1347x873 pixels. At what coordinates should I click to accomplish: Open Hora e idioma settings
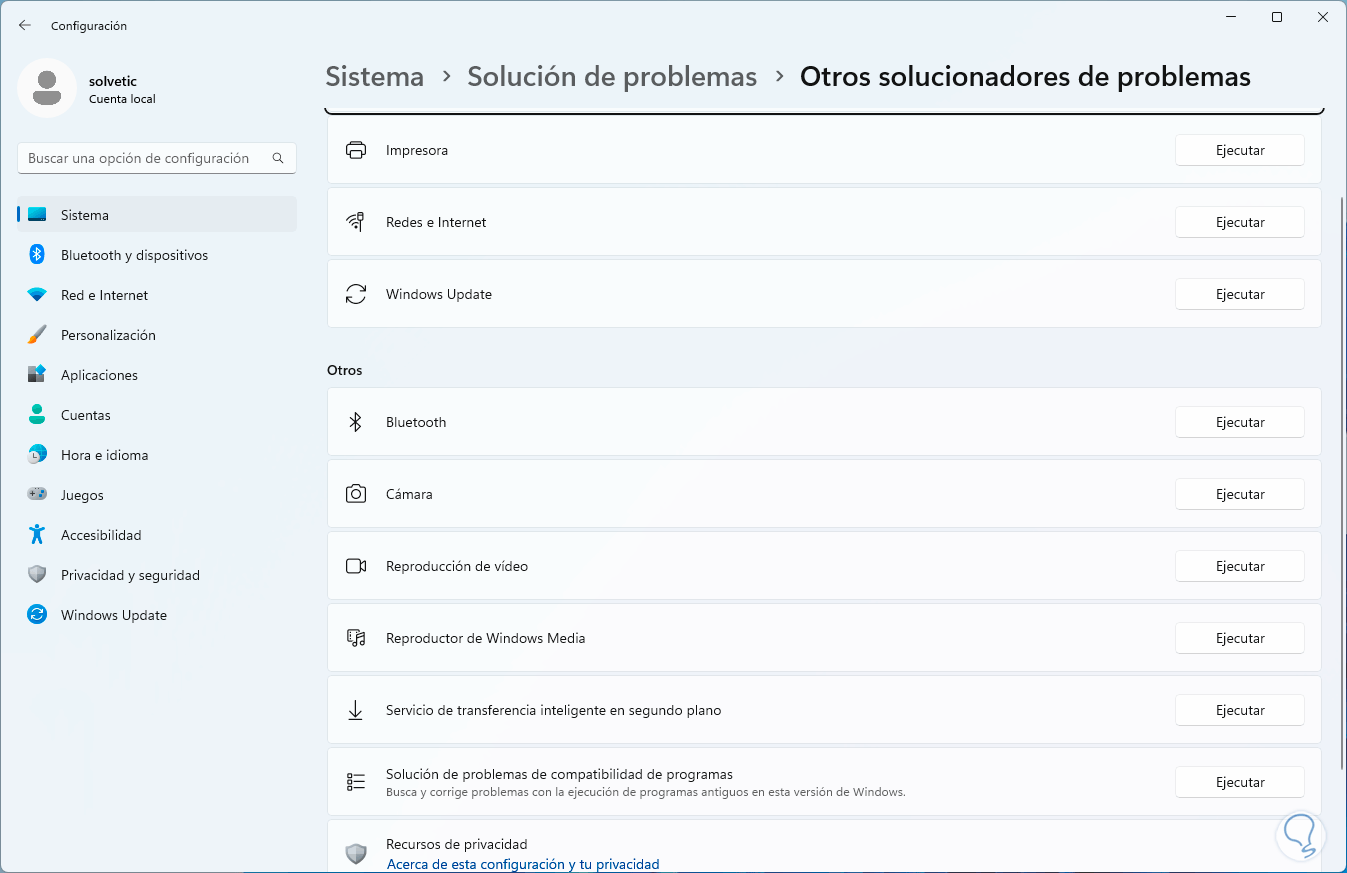pos(157,455)
